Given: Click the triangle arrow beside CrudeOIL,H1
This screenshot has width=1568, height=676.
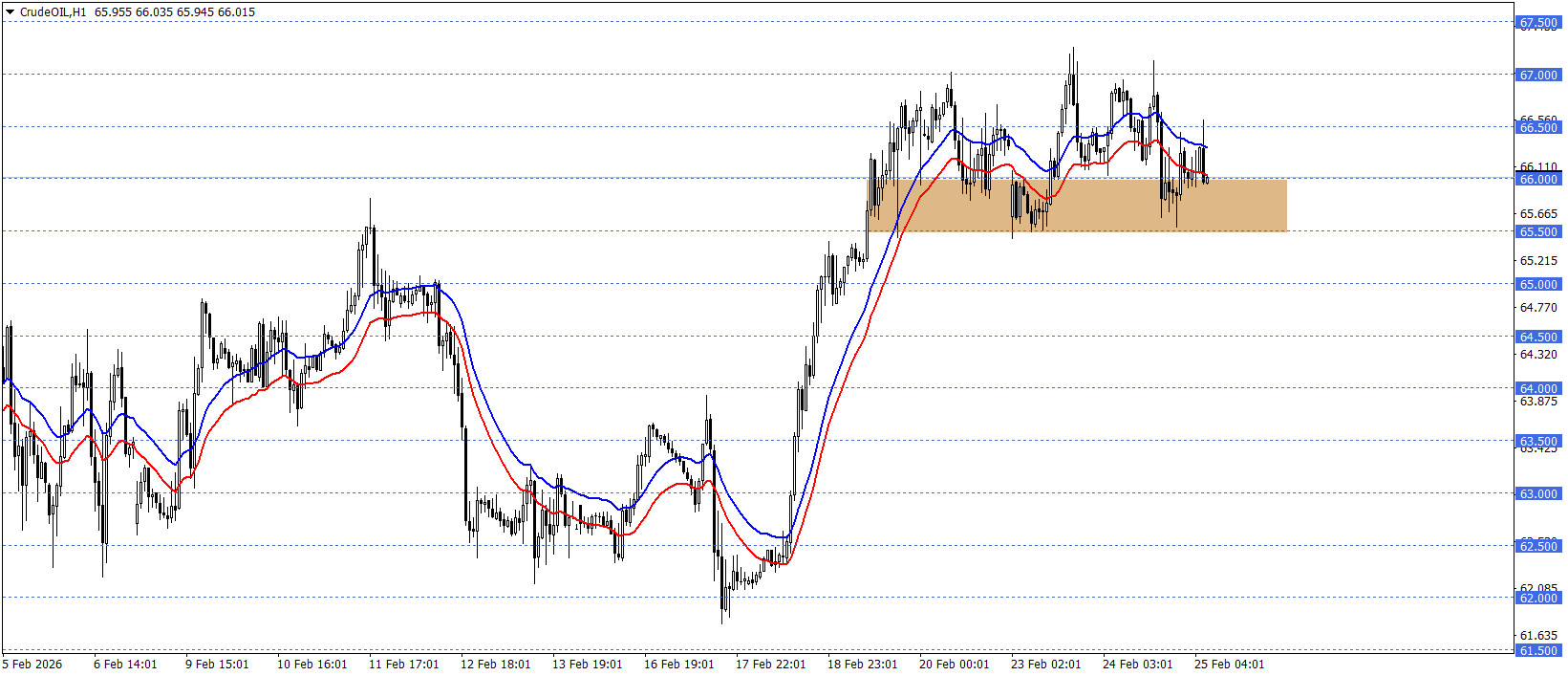Looking at the screenshot, I should [11, 12].
